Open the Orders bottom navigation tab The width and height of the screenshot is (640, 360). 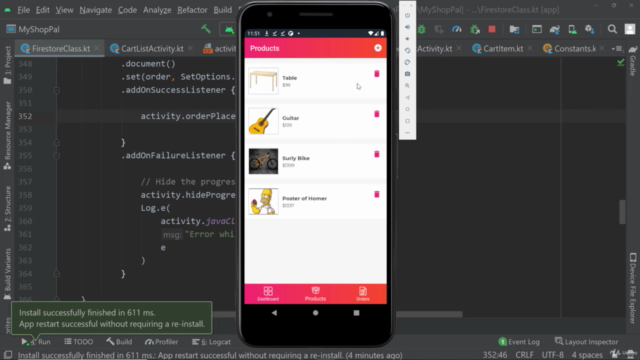(x=363, y=294)
